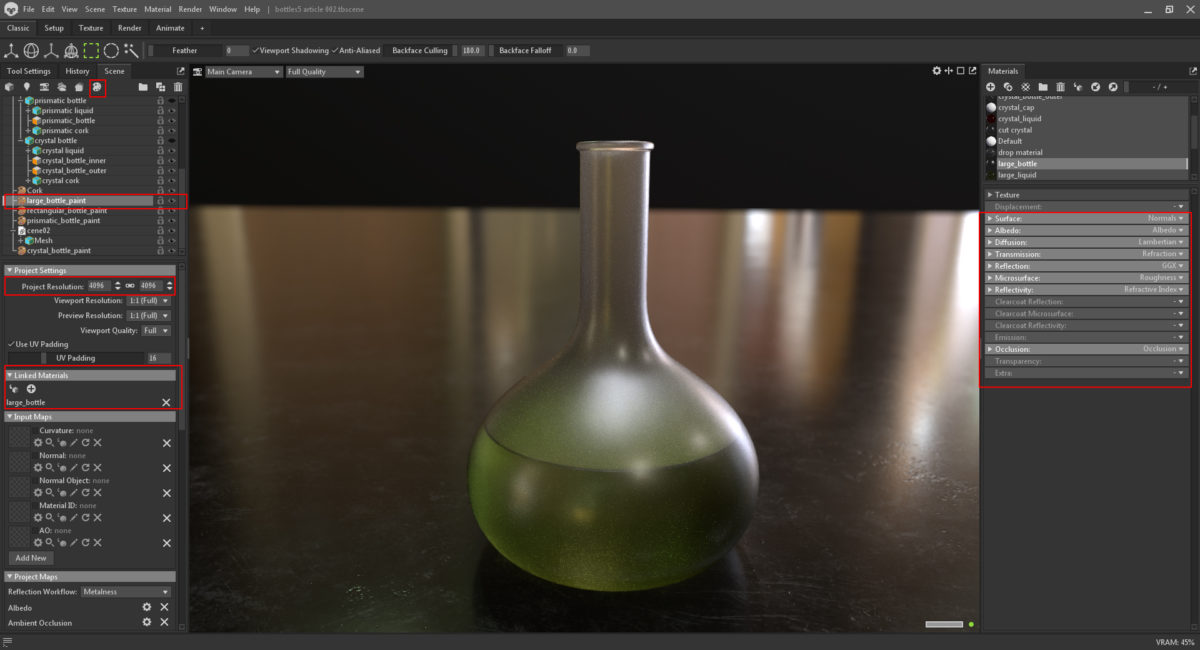Open the Texture menu
The width and height of the screenshot is (1200, 650).
click(125, 8)
